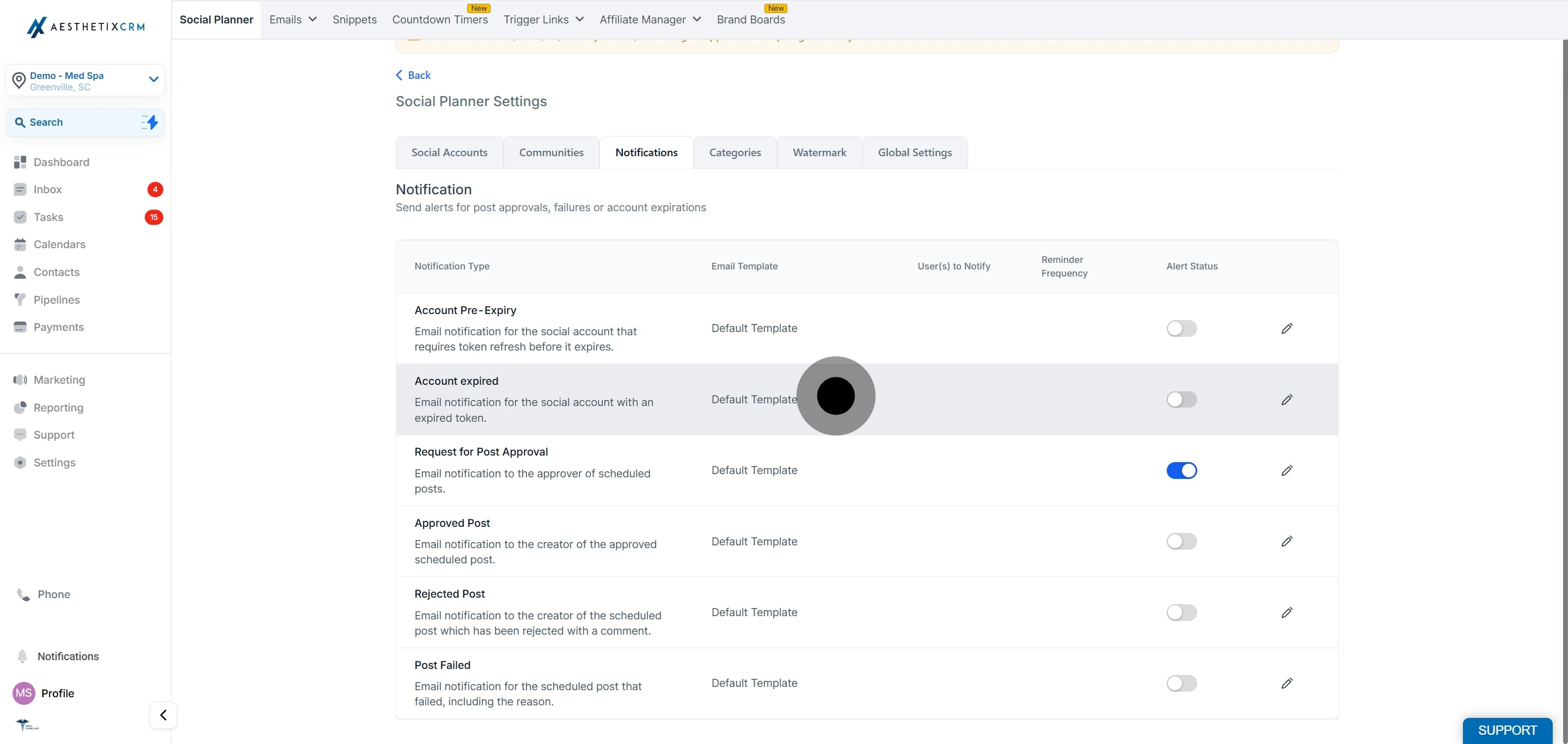Click the Phone handset icon
The height and width of the screenshot is (744, 1568).
click(x=23, y=594)
